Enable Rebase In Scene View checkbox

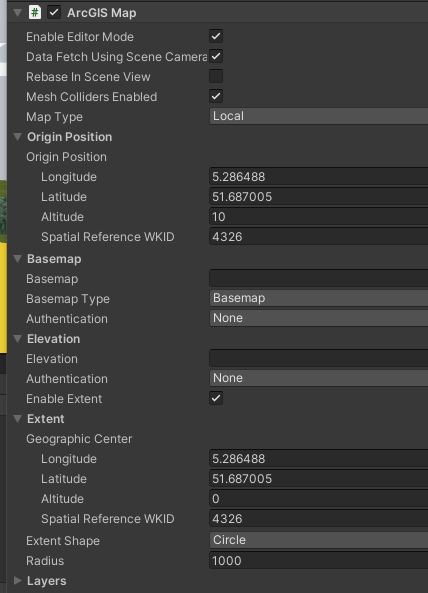coord(216,76)
